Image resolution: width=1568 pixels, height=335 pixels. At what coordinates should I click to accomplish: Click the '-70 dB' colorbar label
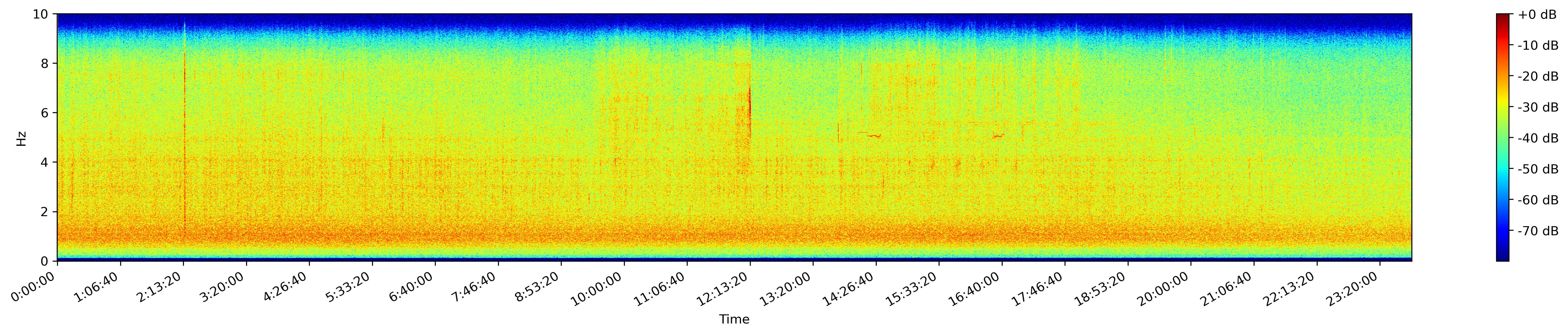click(1538, 231)
